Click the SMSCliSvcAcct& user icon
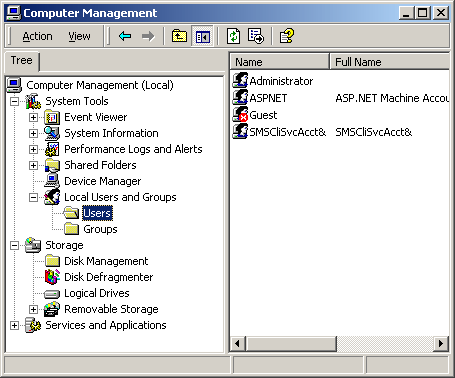Image resolution: width=455 pixels, height=378 pixels. (240, 131)
